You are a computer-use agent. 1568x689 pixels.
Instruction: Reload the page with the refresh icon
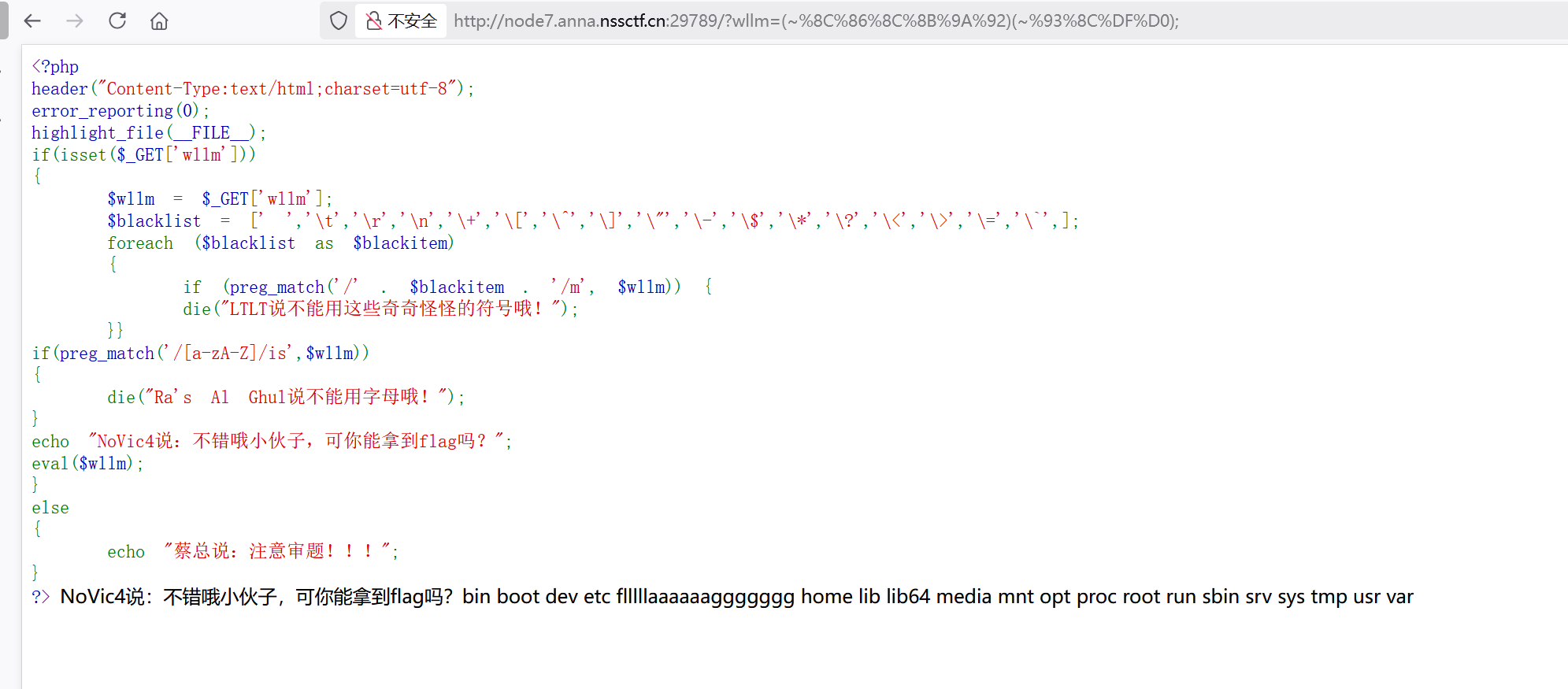coord(117,20)
